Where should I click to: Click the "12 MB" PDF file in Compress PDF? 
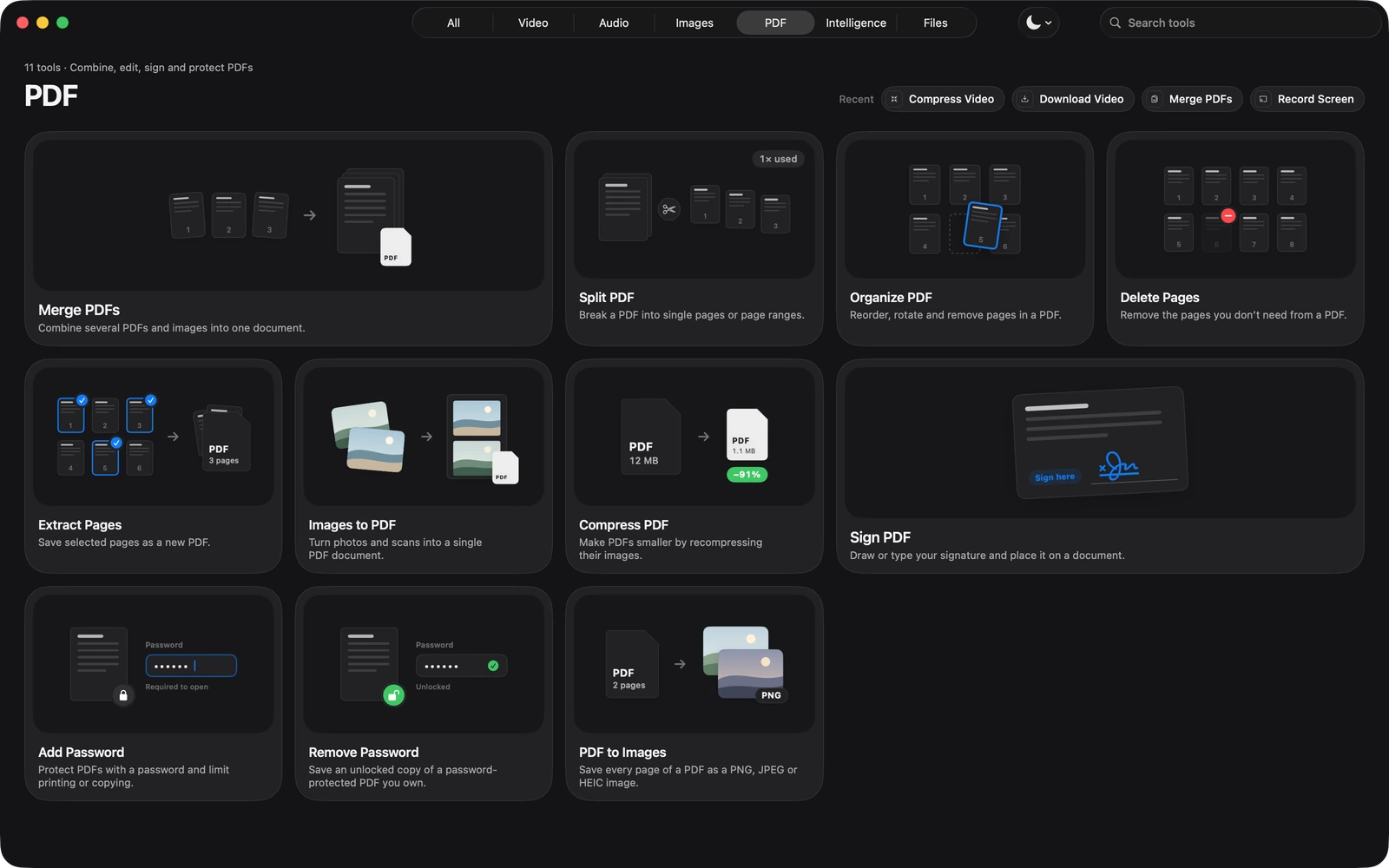click(x=650, y=437)
